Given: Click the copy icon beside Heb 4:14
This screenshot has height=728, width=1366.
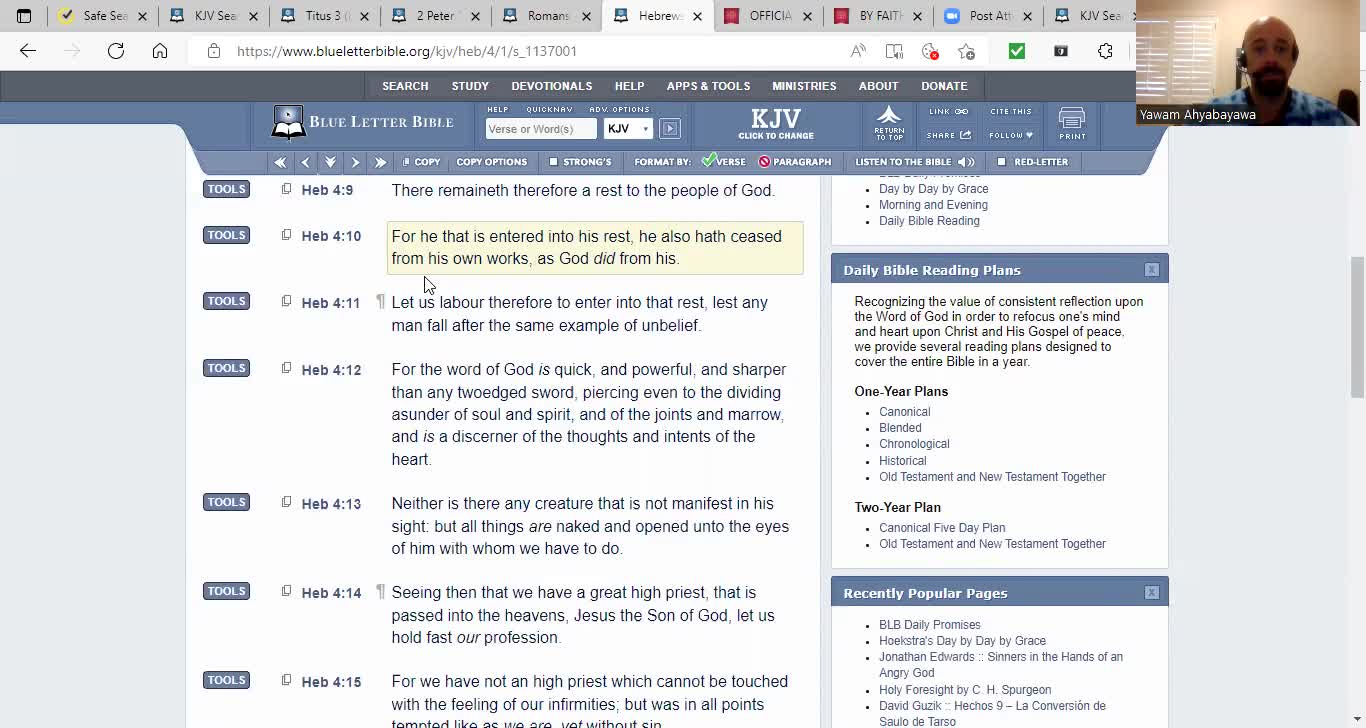Looking at the screenshot, I should coord(286,592).
